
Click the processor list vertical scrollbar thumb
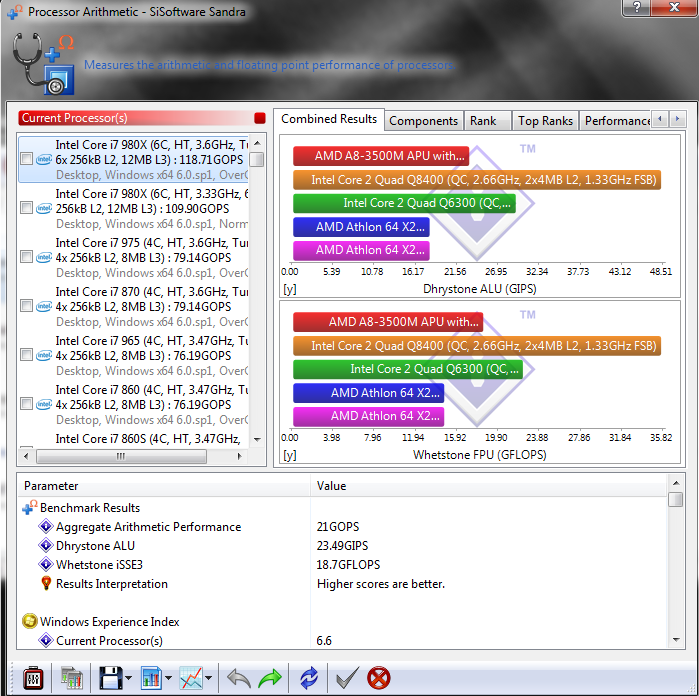257,159
